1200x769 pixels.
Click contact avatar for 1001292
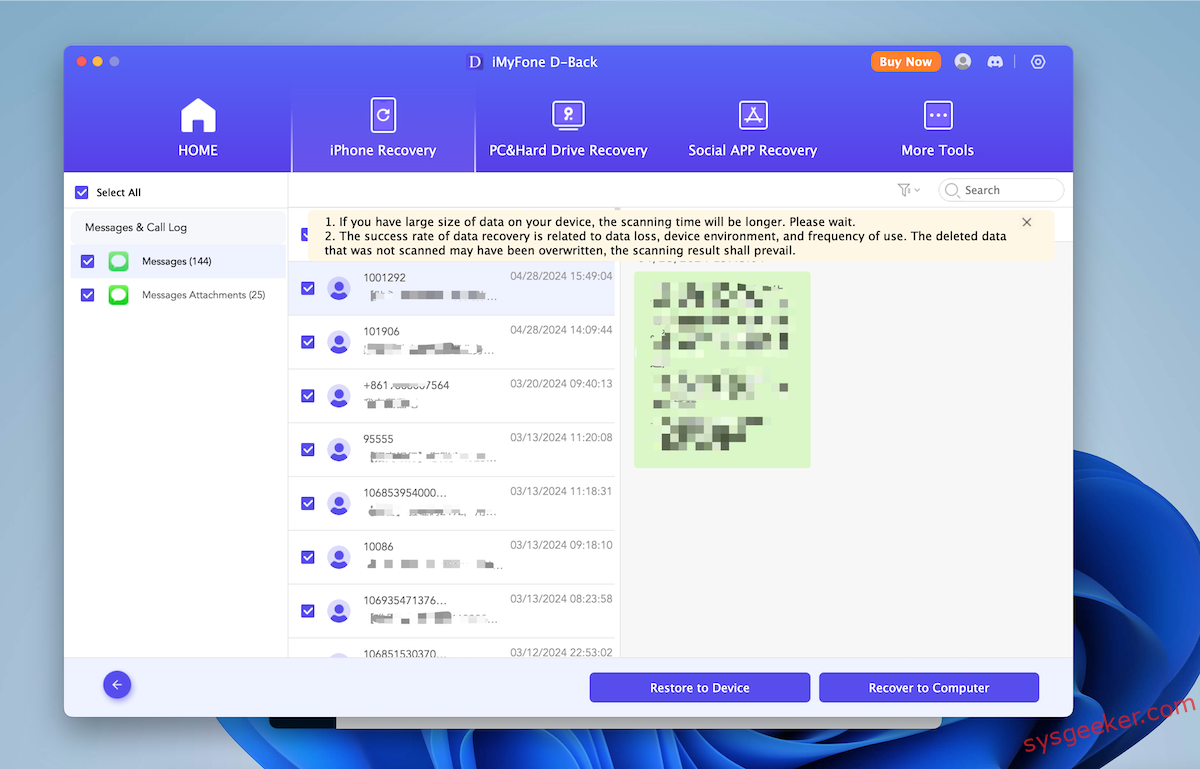click(339, 288)
